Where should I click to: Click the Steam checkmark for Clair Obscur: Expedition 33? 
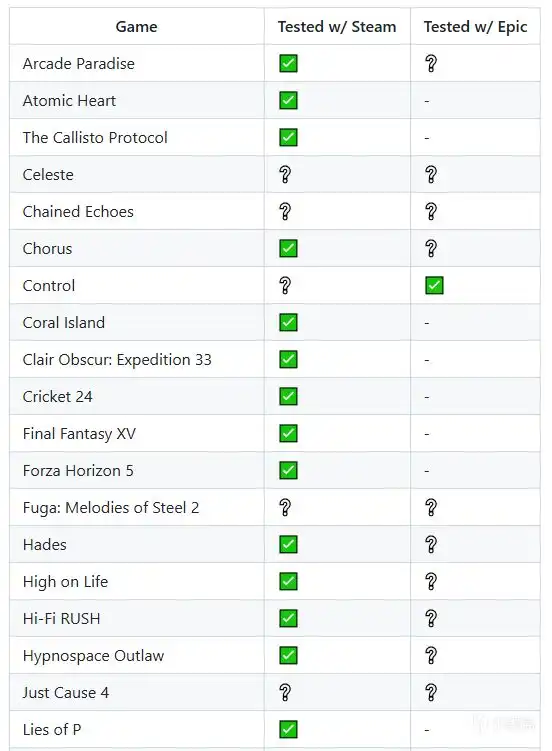pyautogui.click(x=288, y=359)
